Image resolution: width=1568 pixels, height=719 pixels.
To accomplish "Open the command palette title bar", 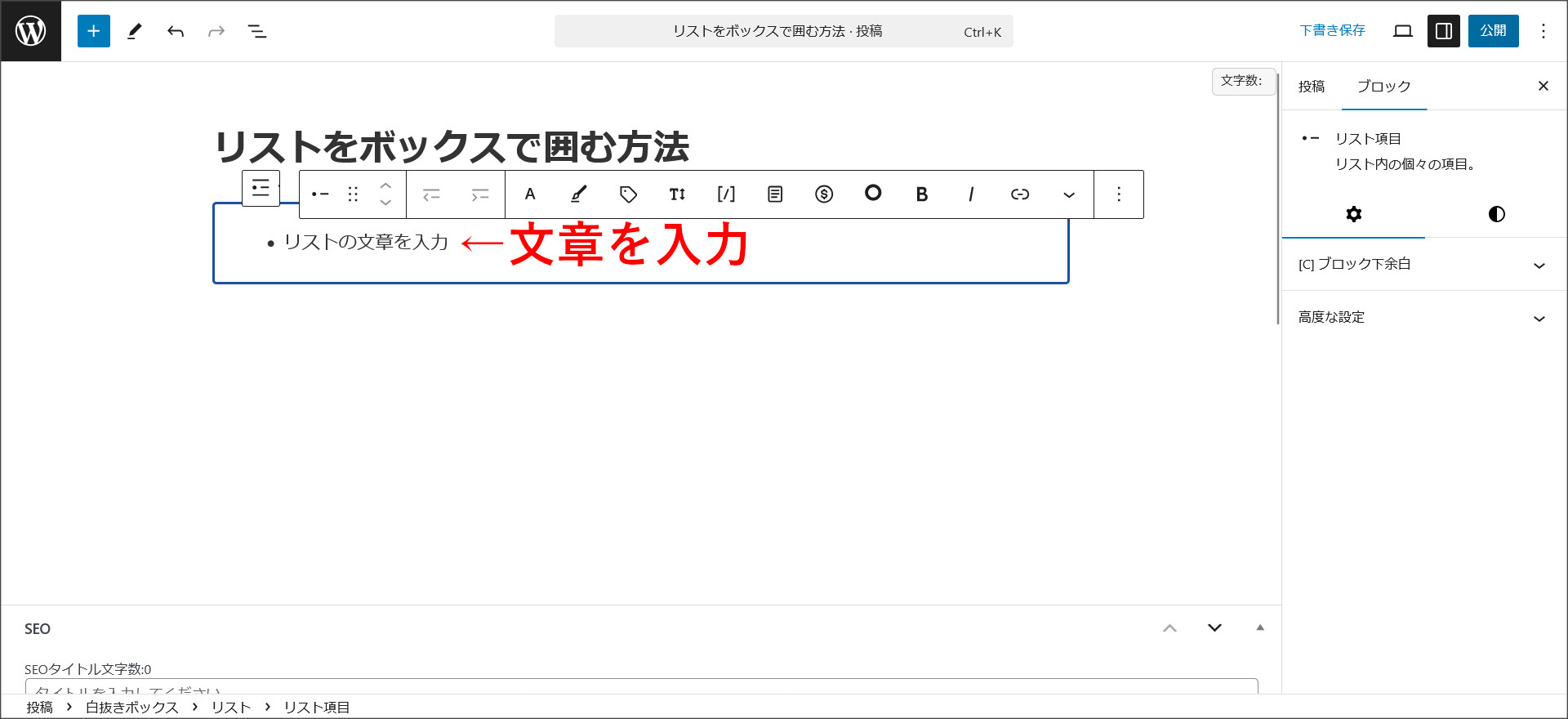I will 784,31.
